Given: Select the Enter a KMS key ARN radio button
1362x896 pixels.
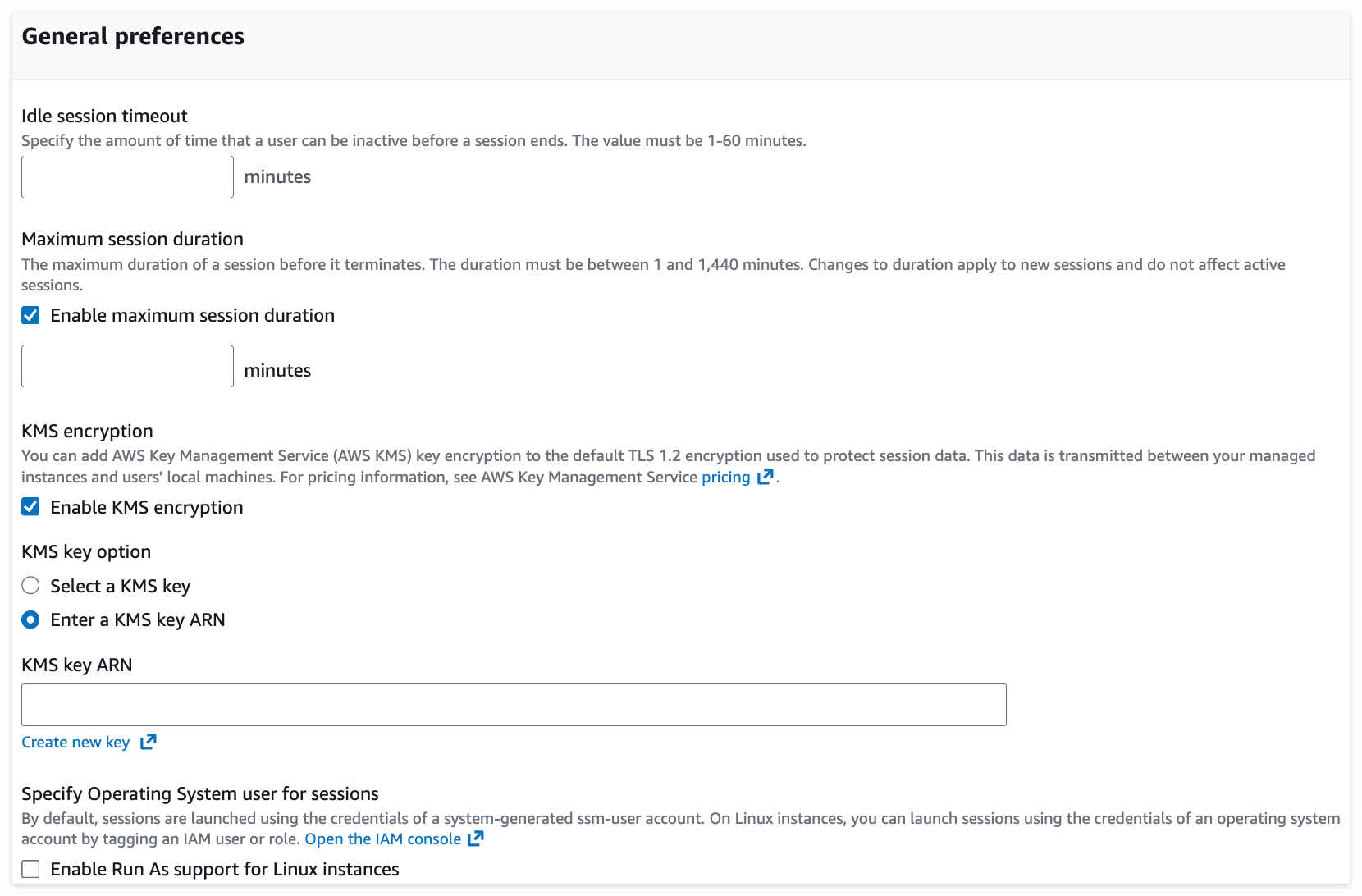Looking at the screenshot, I should pos(30,619).
